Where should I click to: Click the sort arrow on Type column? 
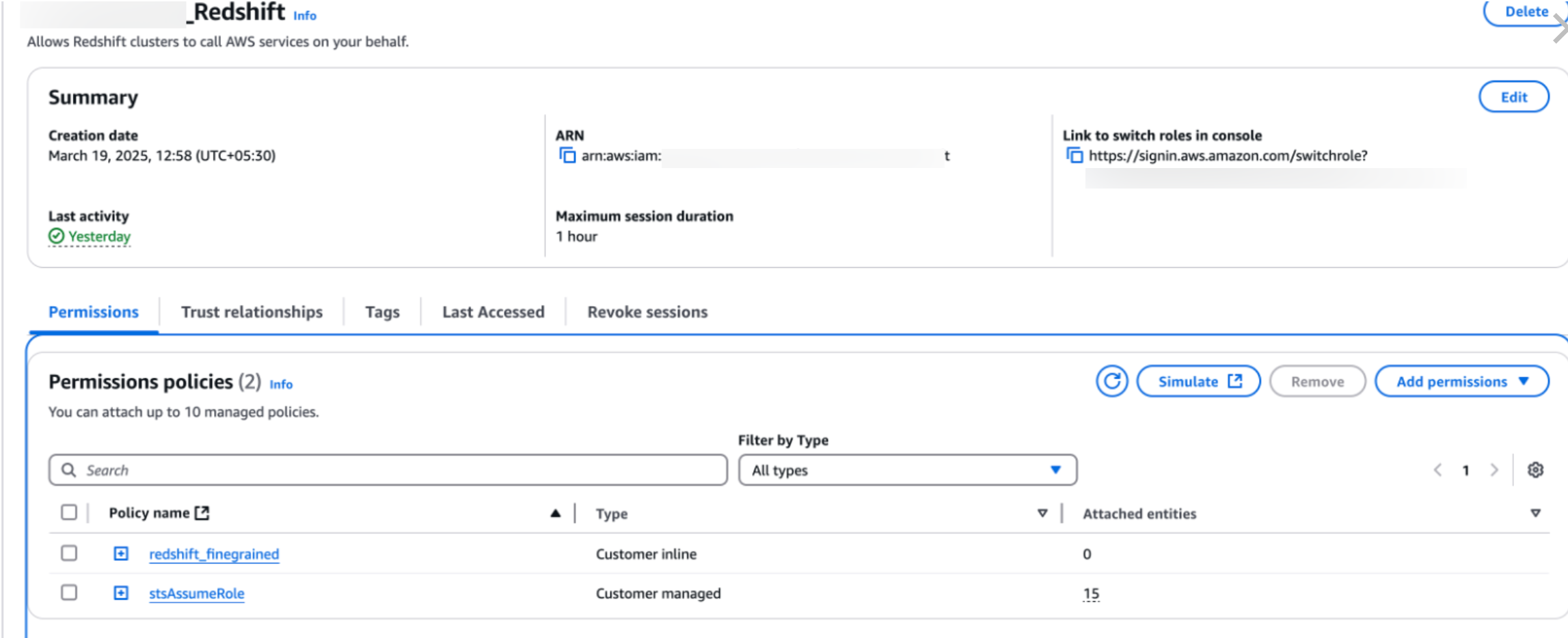point(1042,514)
